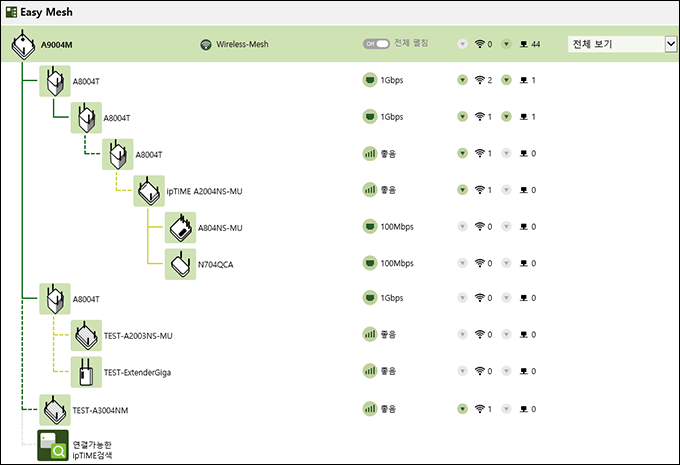Expand wired arrow on TEST-A2003NS-MU row

507,334
